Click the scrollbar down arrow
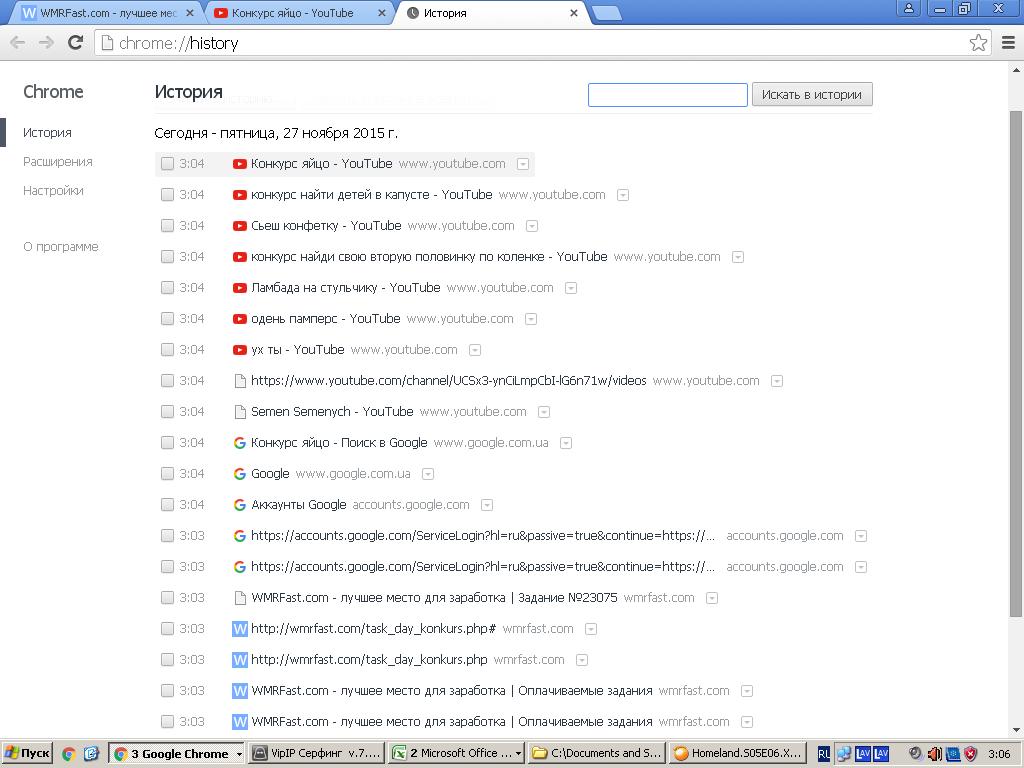This screenshot has width=1024, height=768. click(x=1016, y=729)
